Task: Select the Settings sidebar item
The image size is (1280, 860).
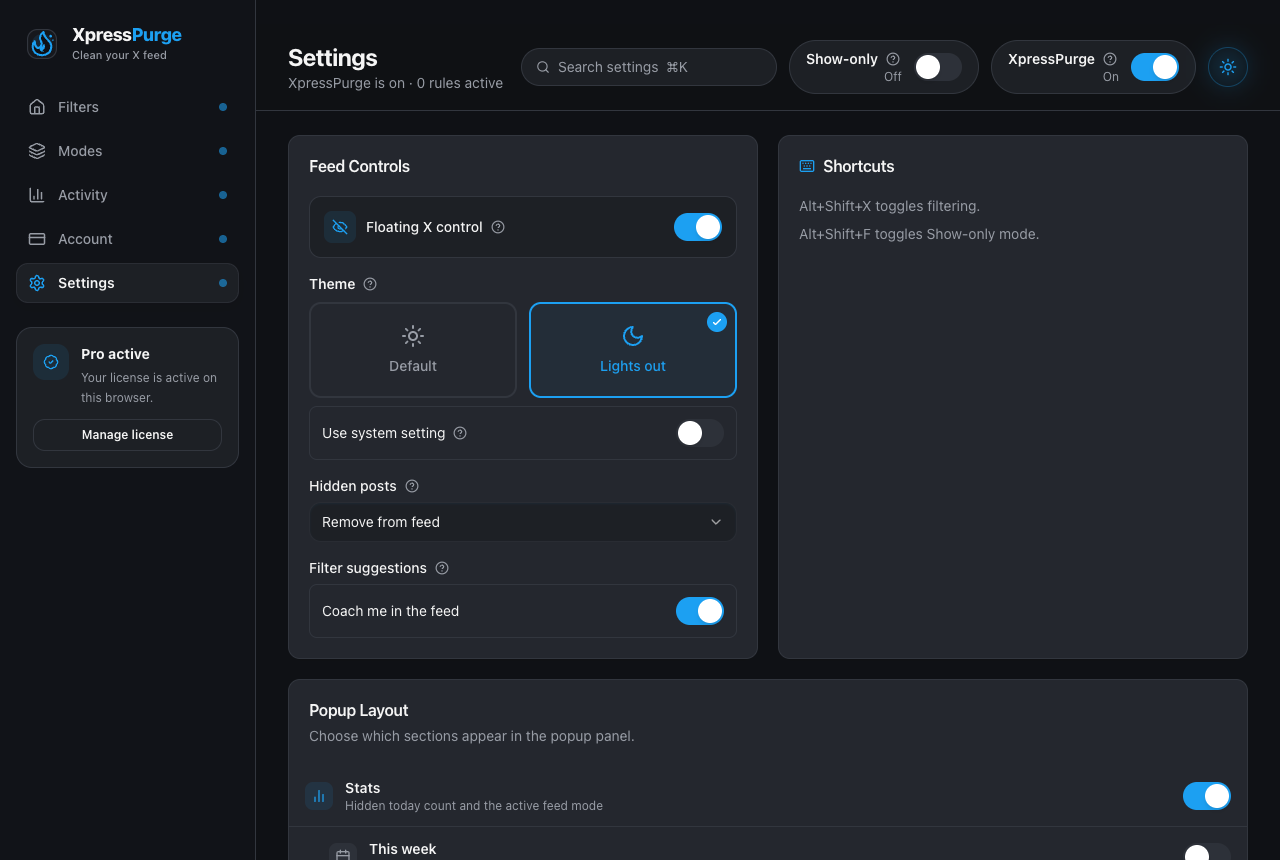Action: tap(127, 283)
